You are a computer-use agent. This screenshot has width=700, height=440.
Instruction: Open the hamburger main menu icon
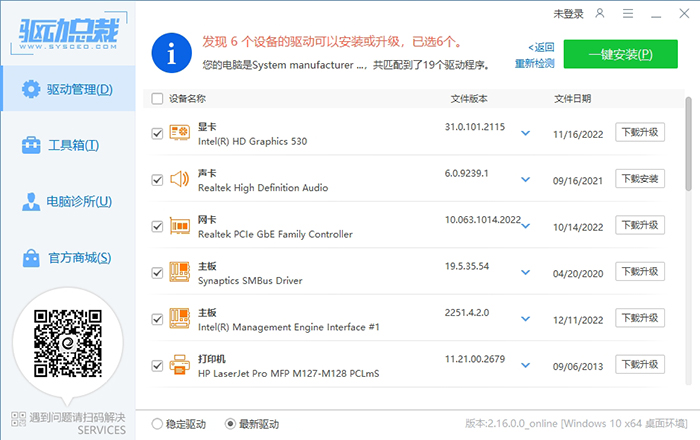click(627, 14)
